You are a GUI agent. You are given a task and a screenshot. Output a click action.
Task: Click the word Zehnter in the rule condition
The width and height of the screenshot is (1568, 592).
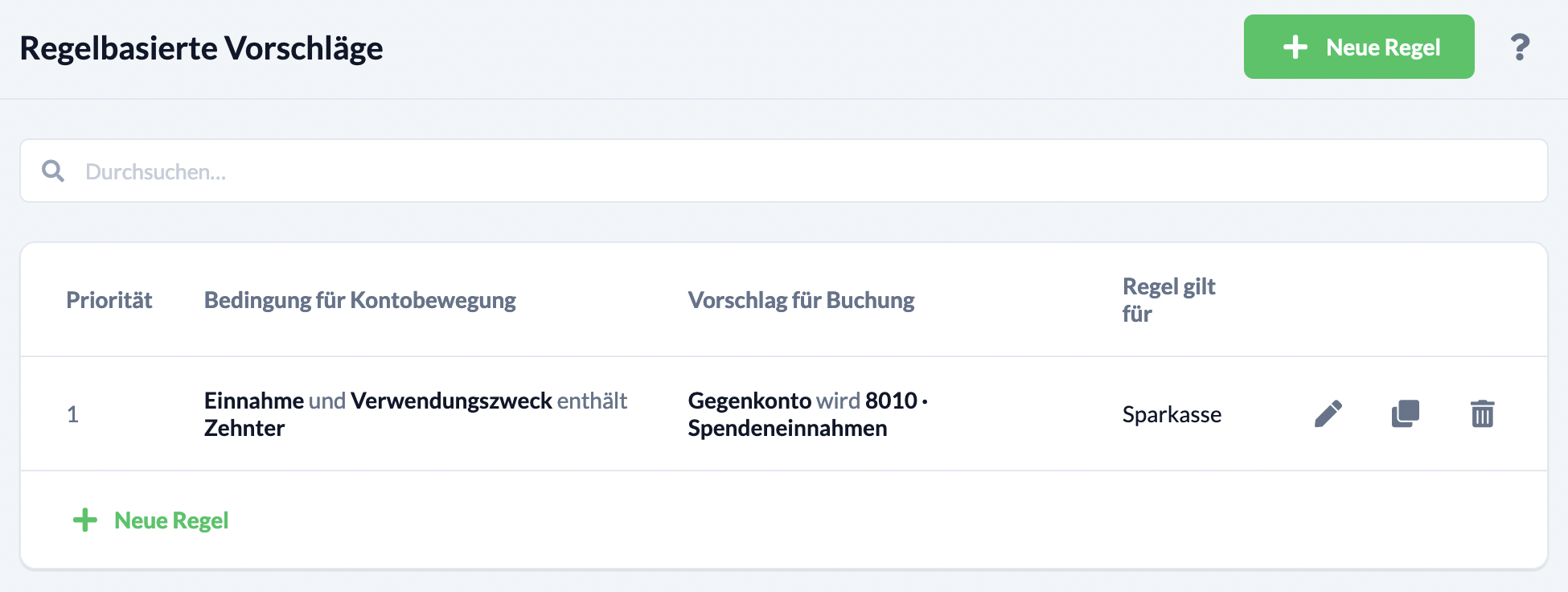click(244, 428)
